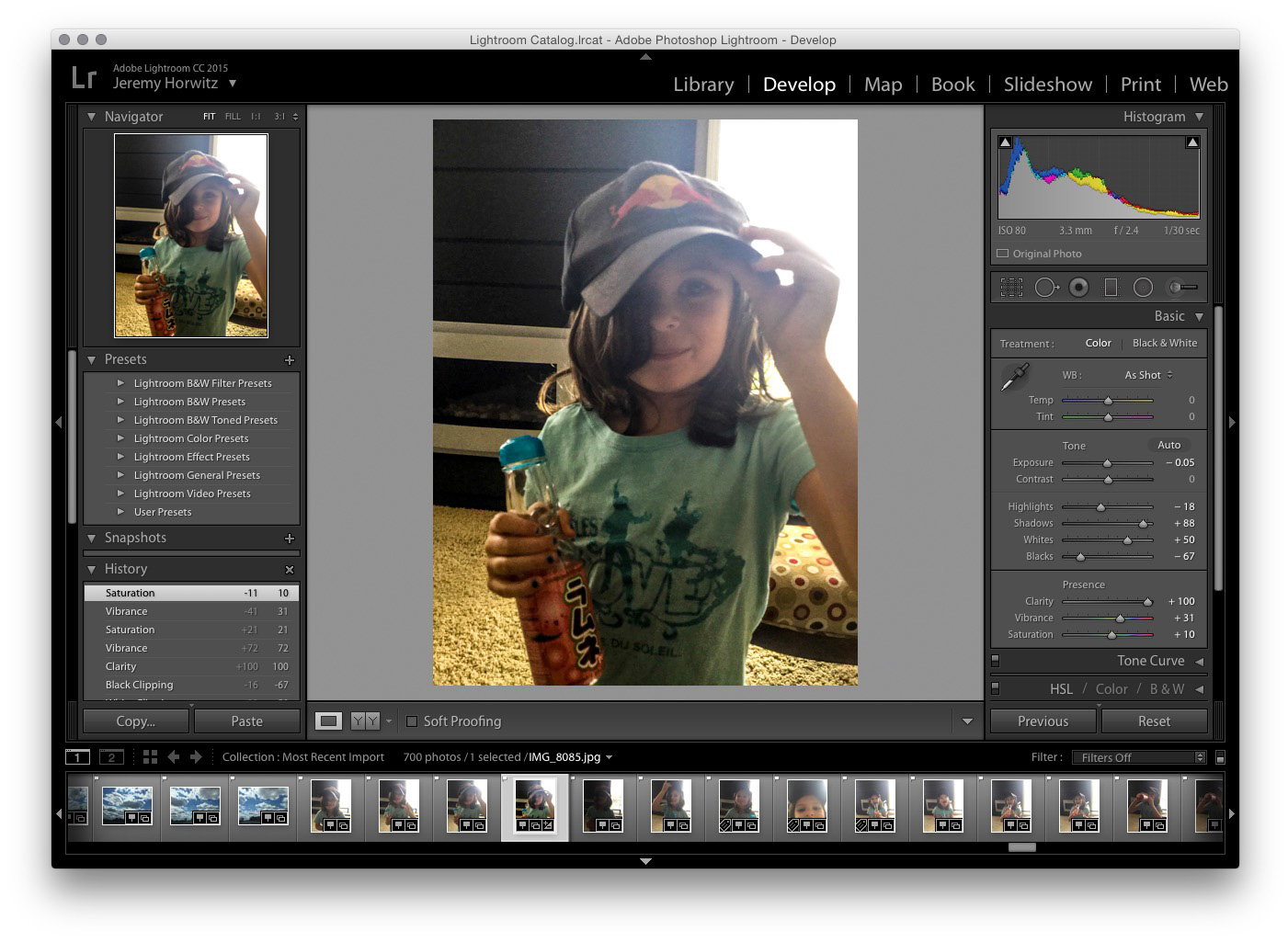Screen dimensions: 1288x942
Task: Switch Treatment to Black & White
Action: pos(1164,343)
